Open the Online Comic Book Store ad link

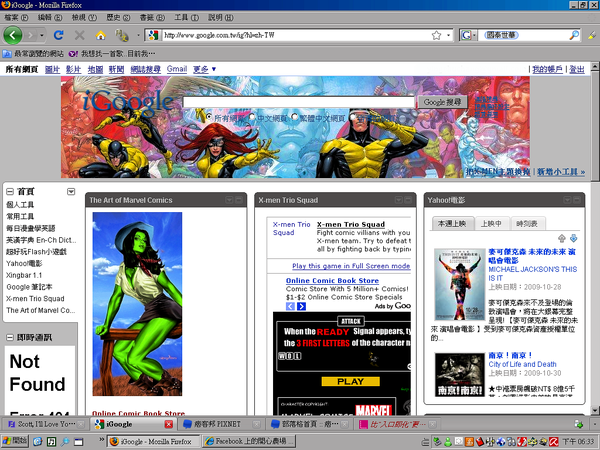coord(332,280)
